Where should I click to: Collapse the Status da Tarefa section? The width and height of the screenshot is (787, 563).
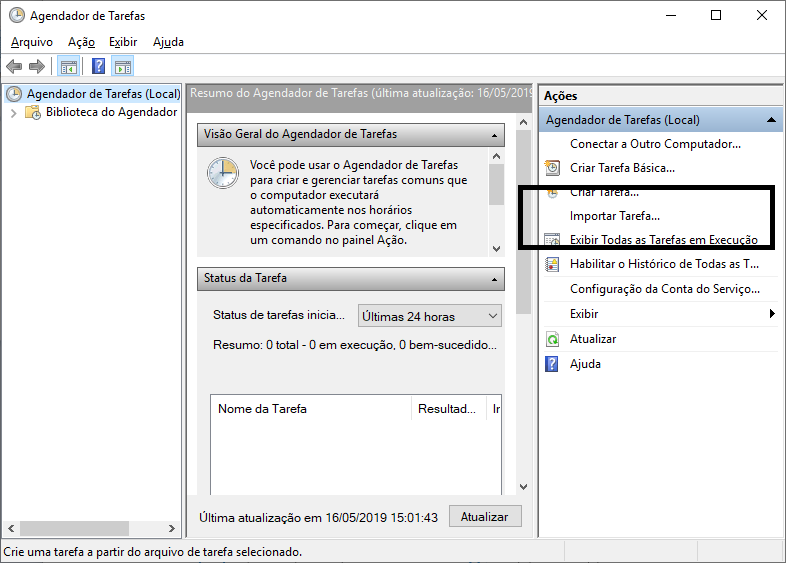coord(494,279)
